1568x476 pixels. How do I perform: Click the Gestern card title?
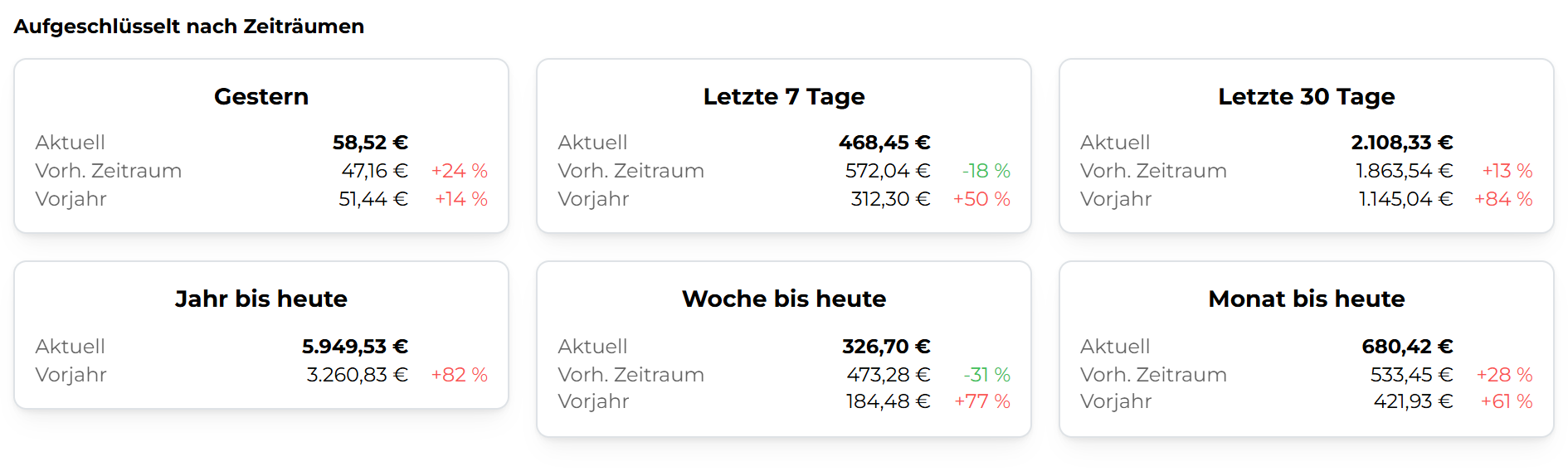(x=261, y=97)
